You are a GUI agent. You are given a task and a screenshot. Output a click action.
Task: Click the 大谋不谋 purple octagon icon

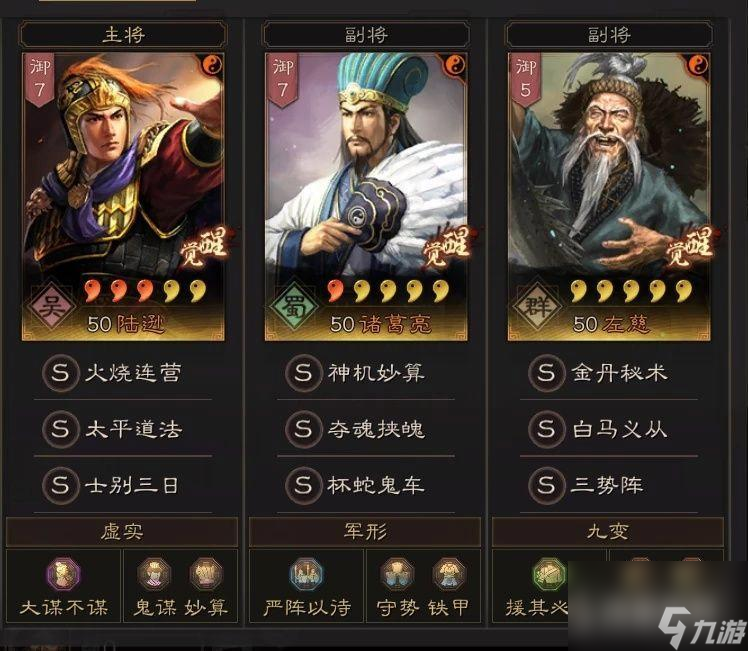coord(63,574)
